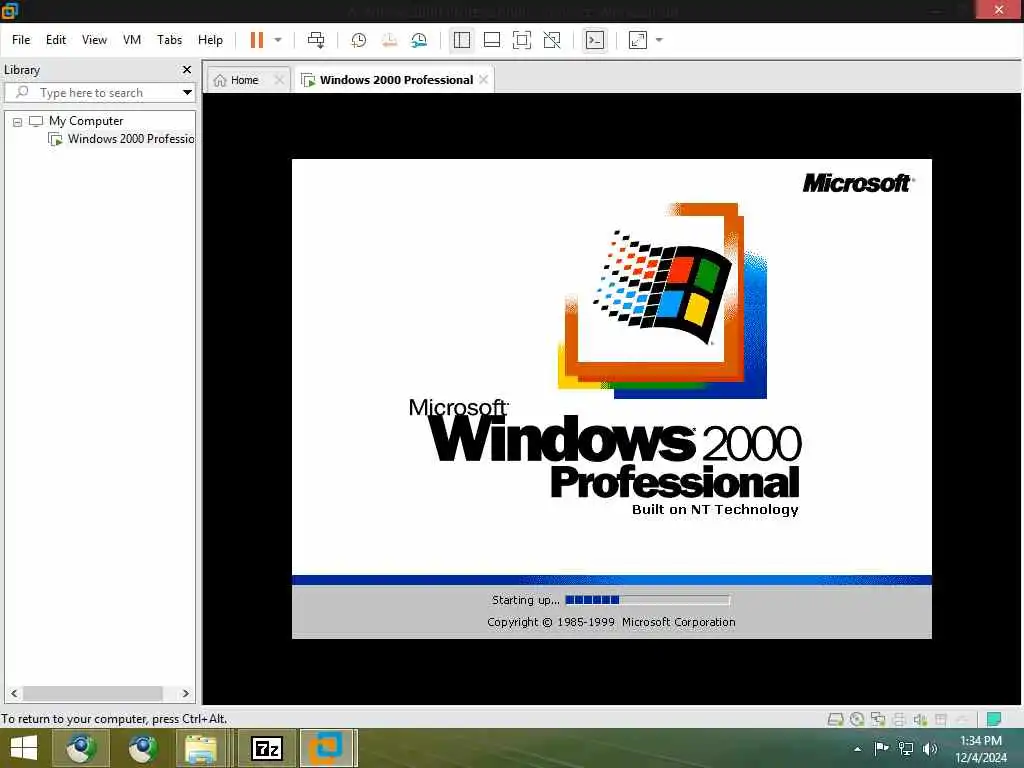Enter full screen mode icon

(522, 40)
